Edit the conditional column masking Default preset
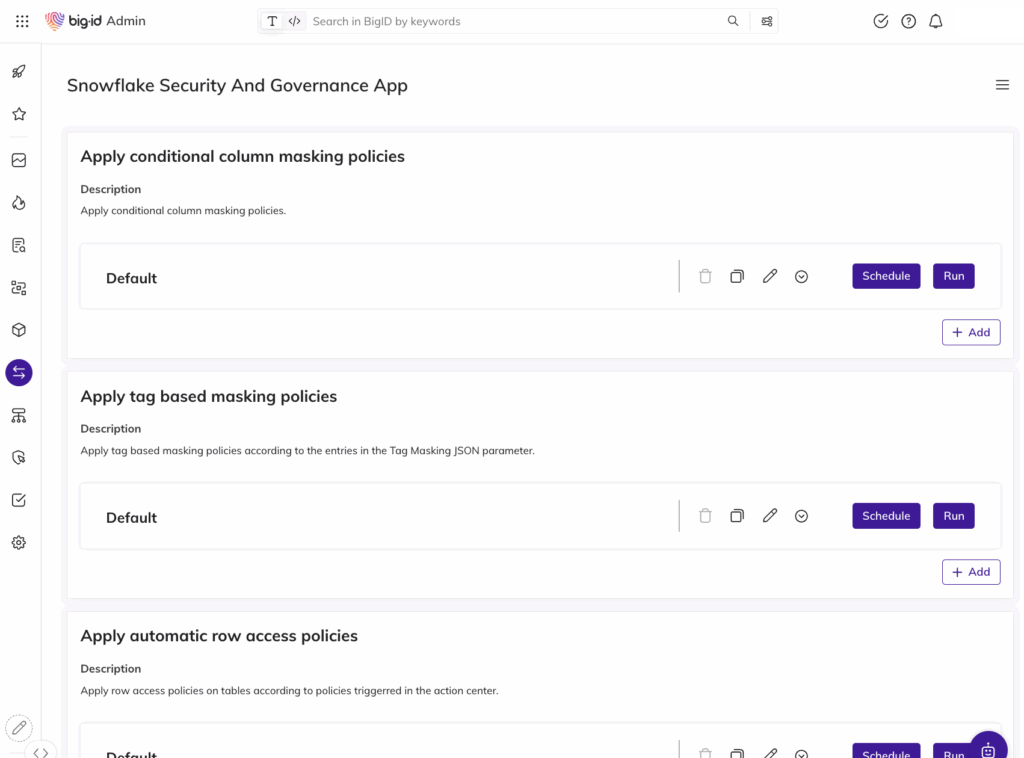The height and width of the screenshot is (758, 1024). click(x=770, y=276)
